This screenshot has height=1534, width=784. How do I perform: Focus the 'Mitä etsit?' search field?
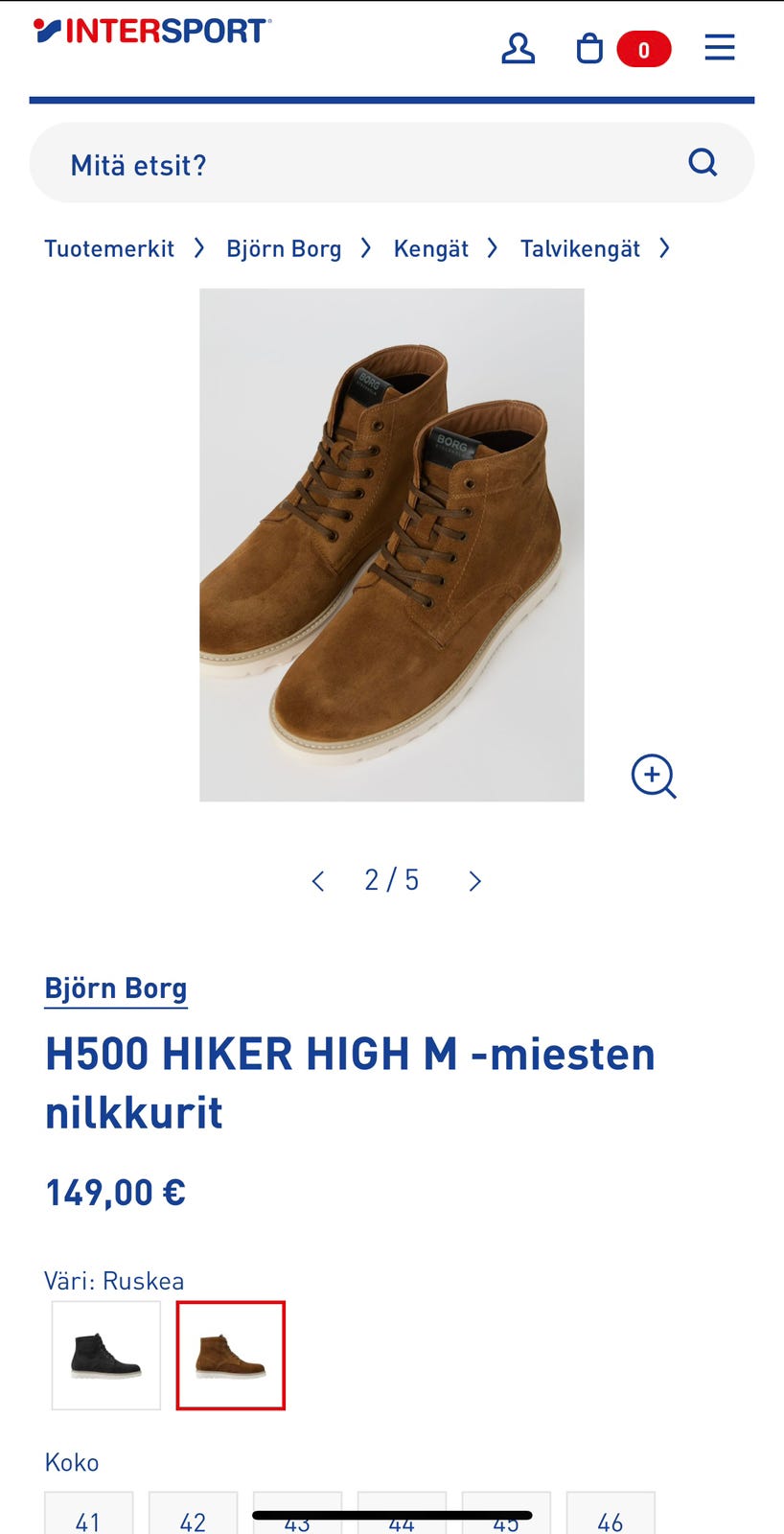(x=392, y=163)
